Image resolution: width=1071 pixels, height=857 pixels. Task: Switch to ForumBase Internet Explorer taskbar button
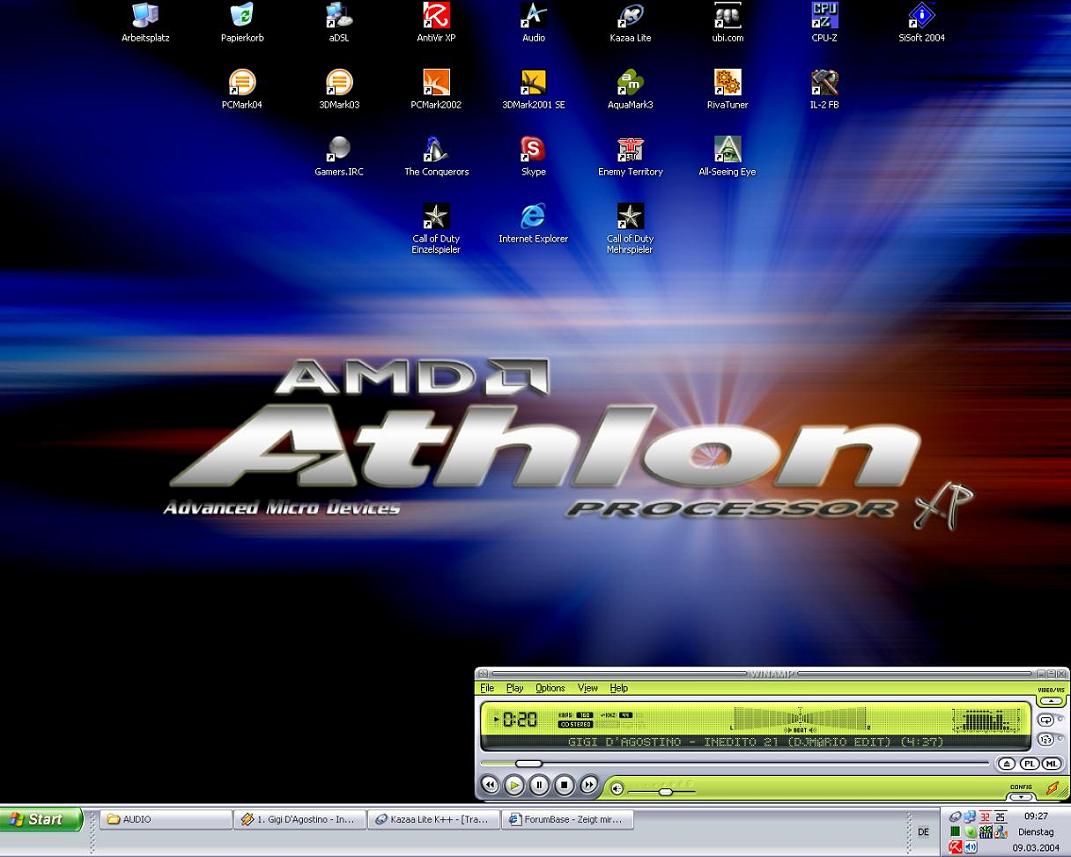click(x=568, y=819)
